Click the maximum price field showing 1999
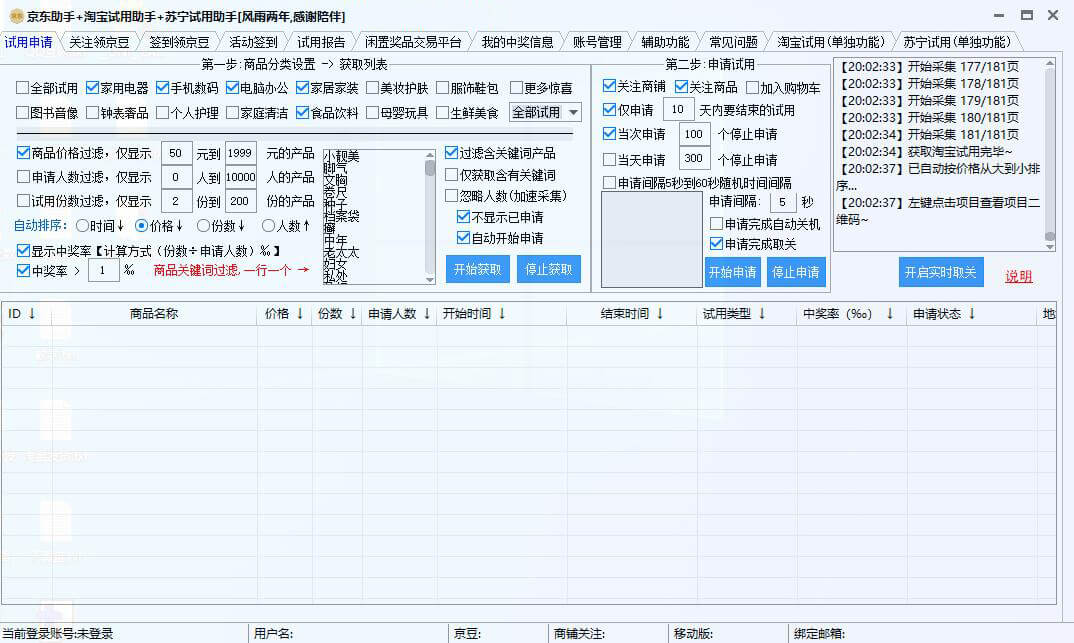The image size is (1074, 643). coord(240,153)
